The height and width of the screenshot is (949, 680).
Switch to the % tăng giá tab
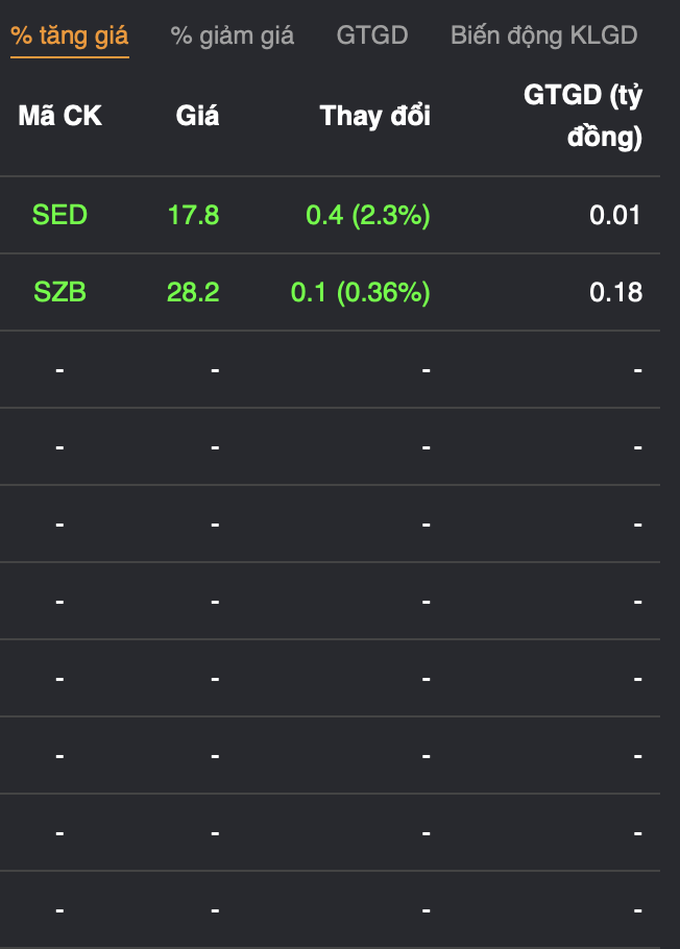[70, 36]
